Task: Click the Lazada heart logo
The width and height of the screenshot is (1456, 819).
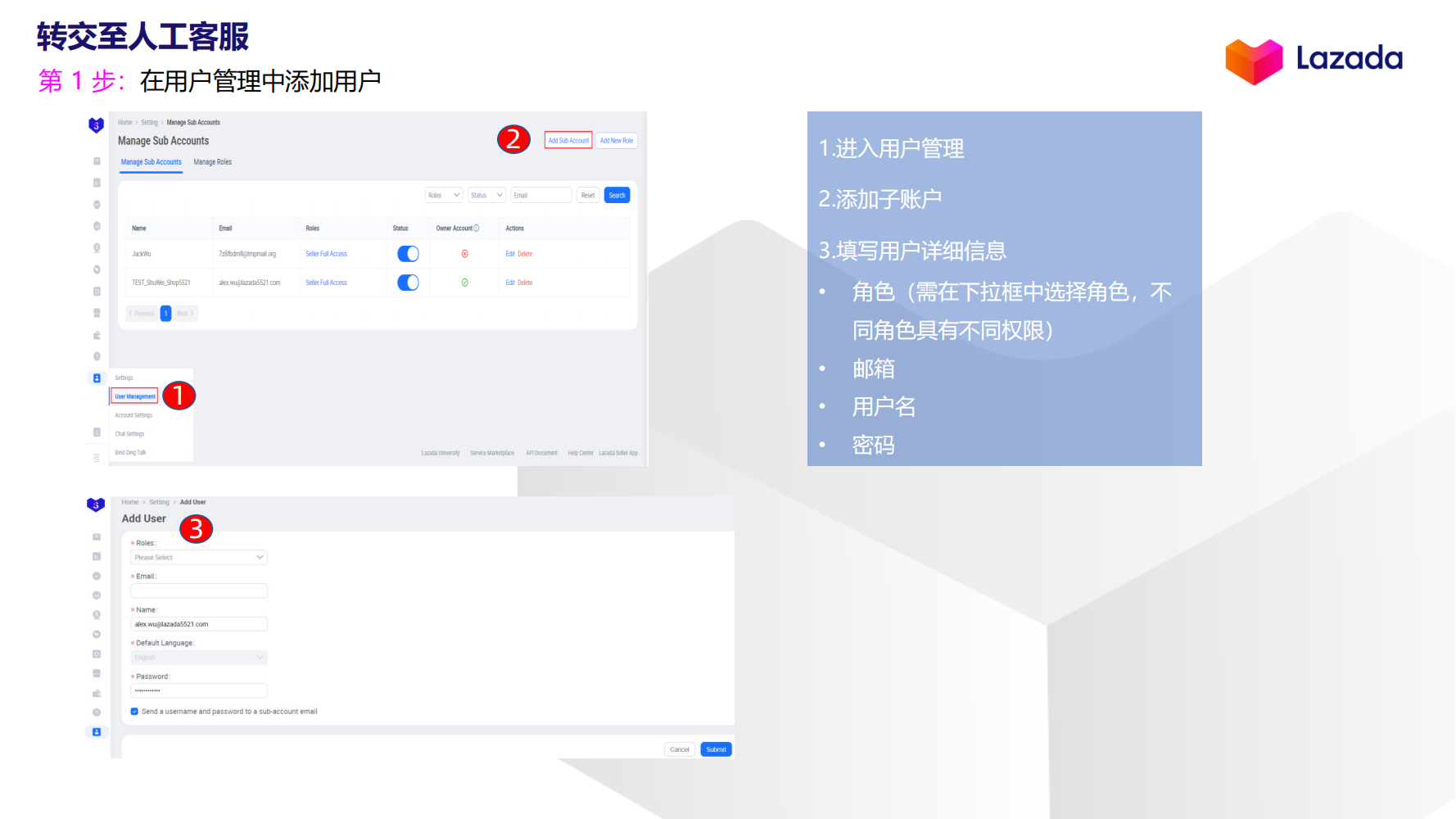Action: (x=1254, y=61)
